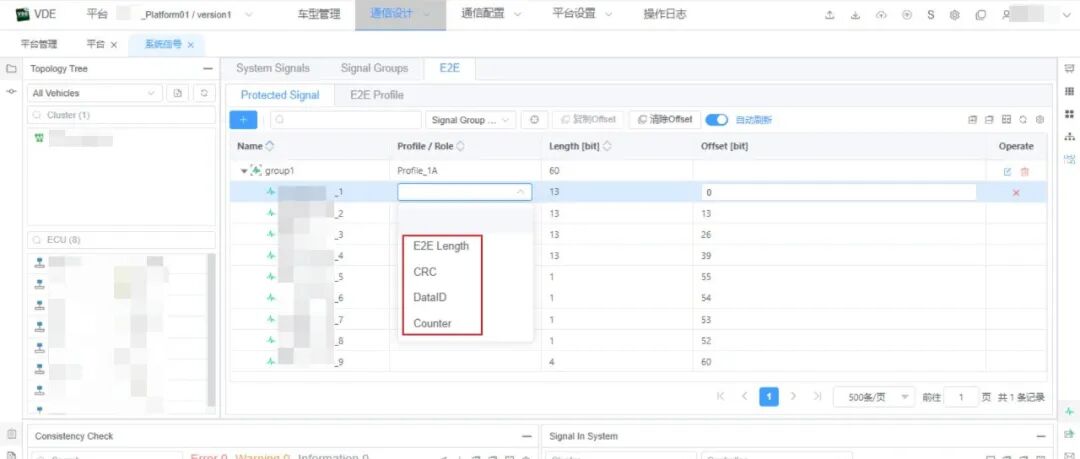Select the Protected Signal sub-tab
Image resolution: width=1080 pixels, height=459 pixels.
point(280,95)
